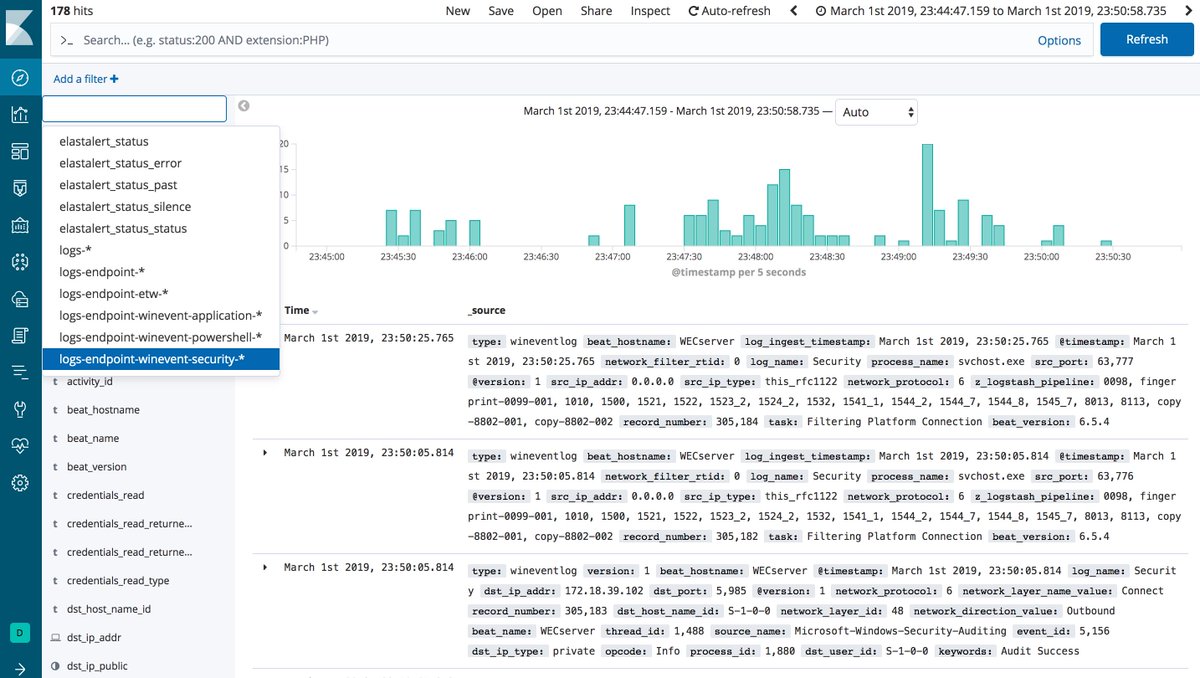The height and width of the screenshot is (678, 1200).
Task: Select the logs-endpoint-* index pattern
Action: (161, 272)
